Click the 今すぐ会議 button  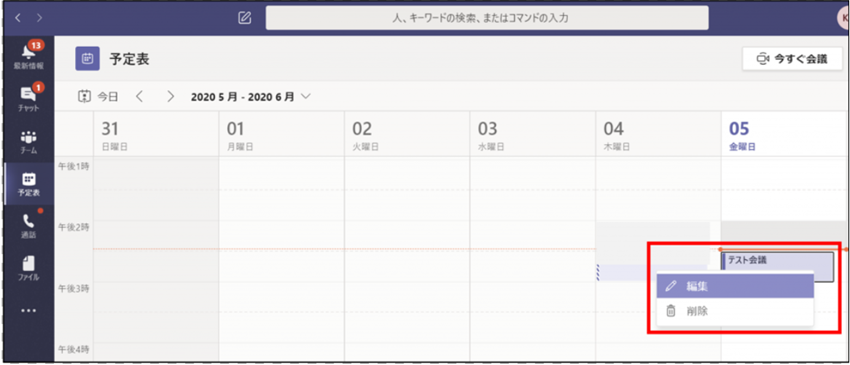pos(792,59)
